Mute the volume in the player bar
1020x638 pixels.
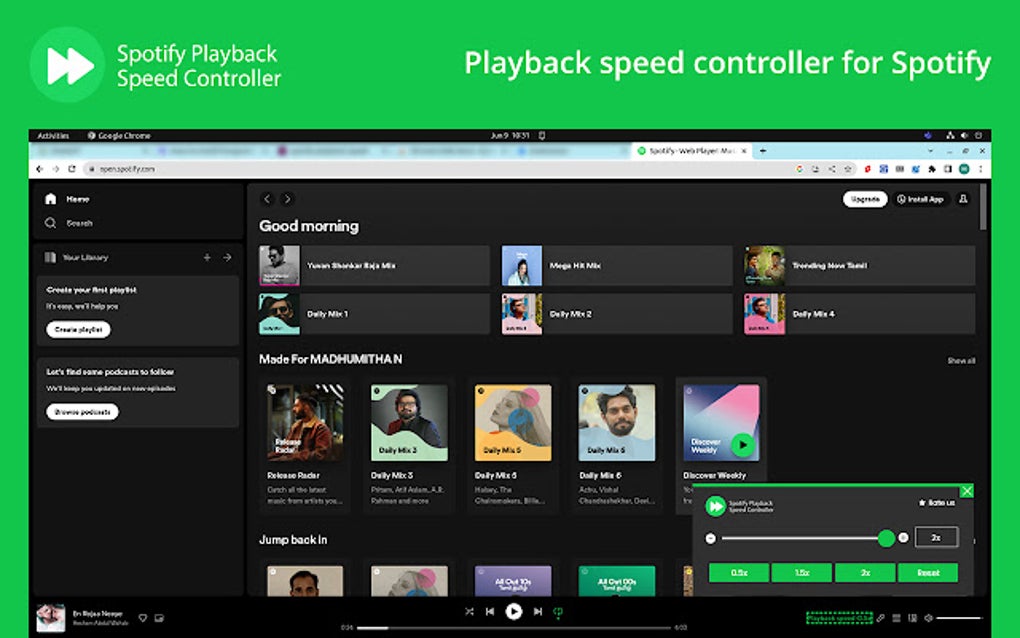[x=928, y=618]
